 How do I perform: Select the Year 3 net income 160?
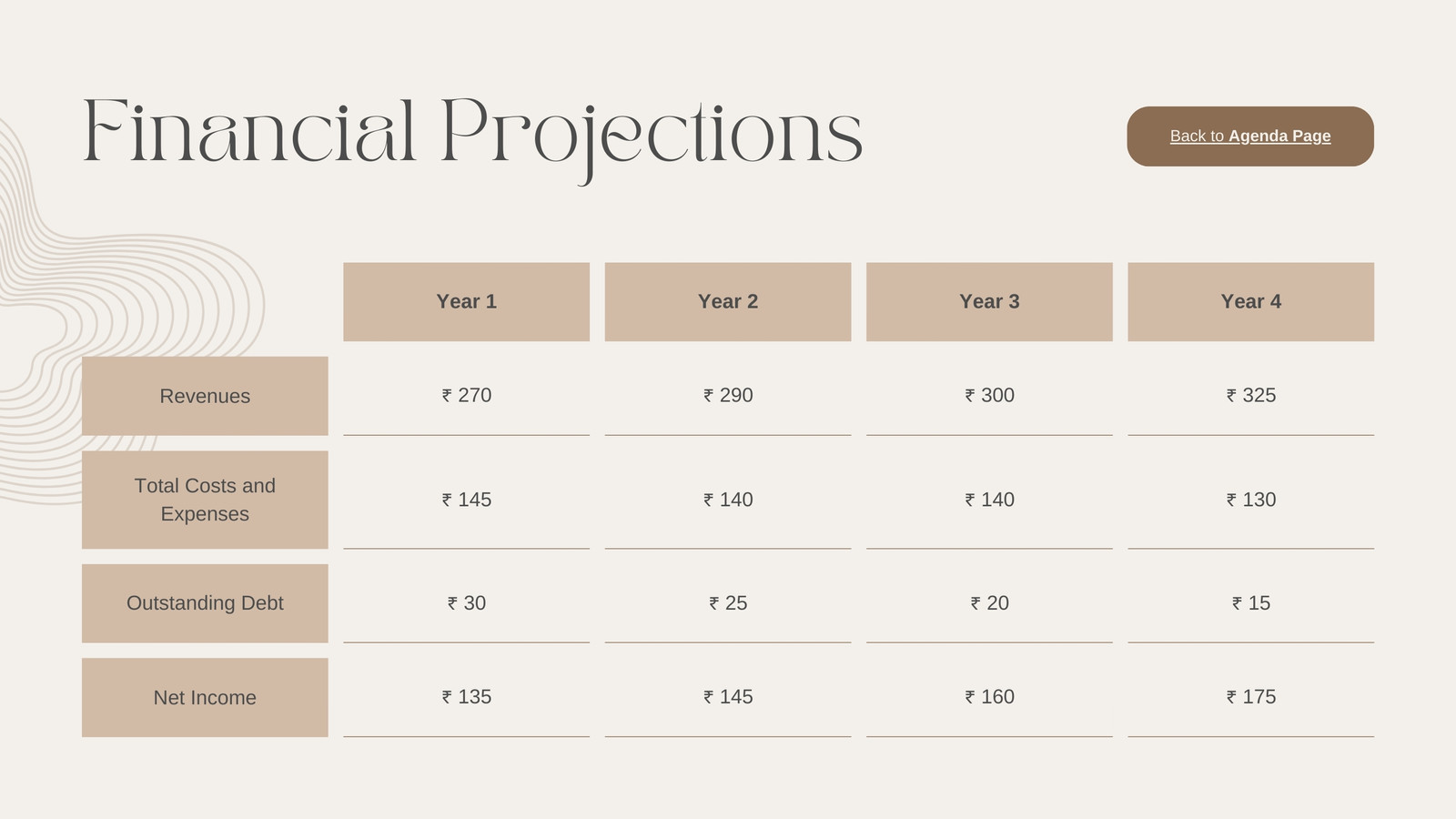(990, 697)
